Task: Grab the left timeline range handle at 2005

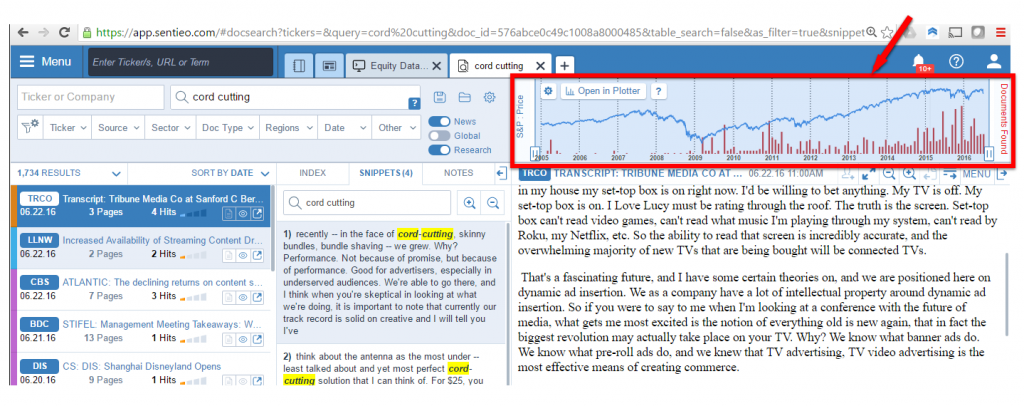Action: 535,153
